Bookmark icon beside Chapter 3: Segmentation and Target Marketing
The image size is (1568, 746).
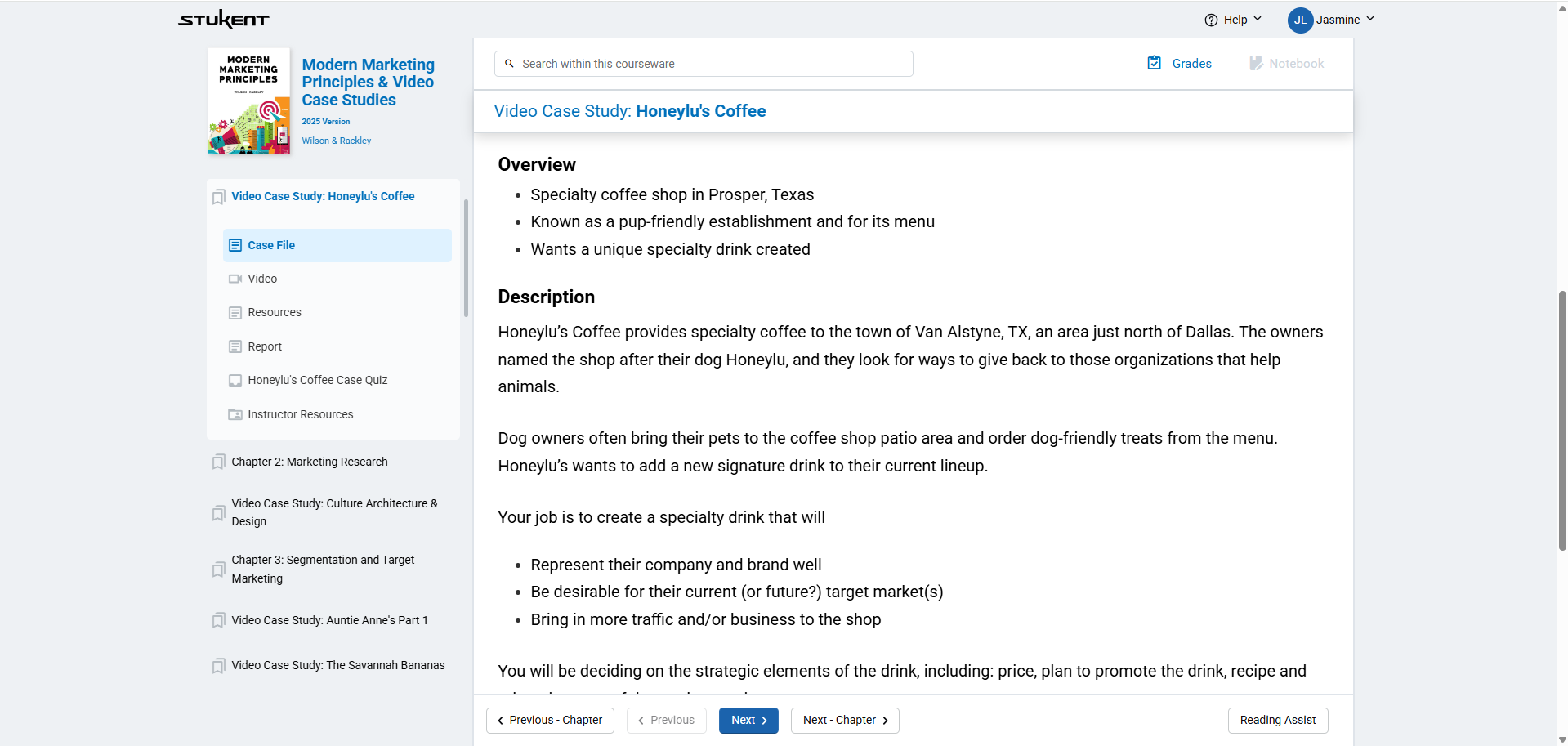[218, 570]
